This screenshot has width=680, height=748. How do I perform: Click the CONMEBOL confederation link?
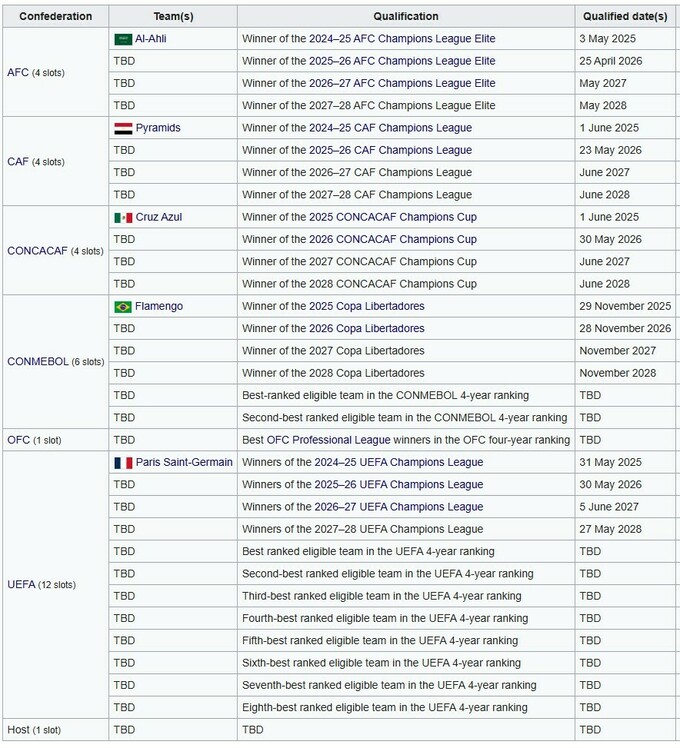pyautogui.click(x=34, y=362)
